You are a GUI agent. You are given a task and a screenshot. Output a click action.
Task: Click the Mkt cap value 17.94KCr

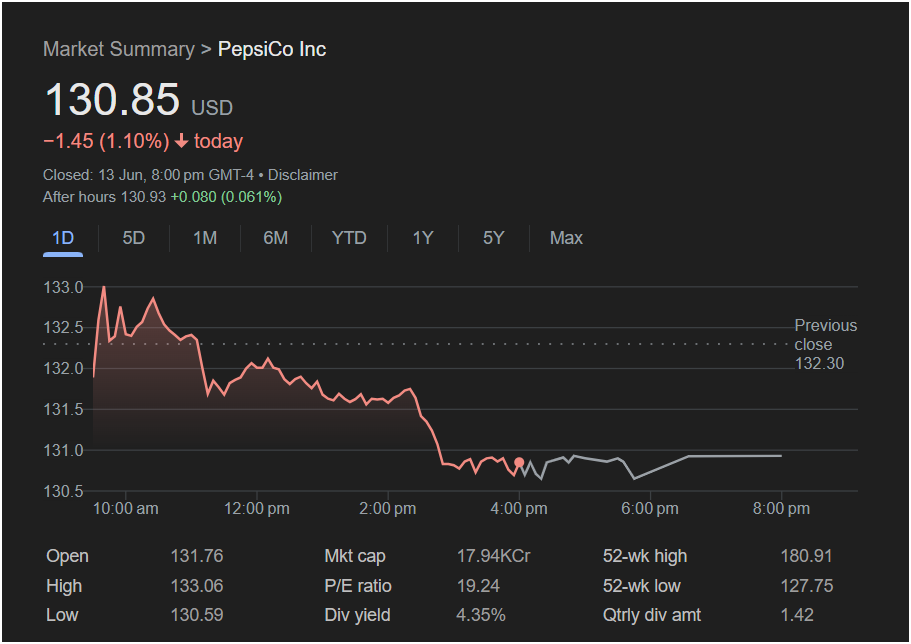[x=493, y=556]
